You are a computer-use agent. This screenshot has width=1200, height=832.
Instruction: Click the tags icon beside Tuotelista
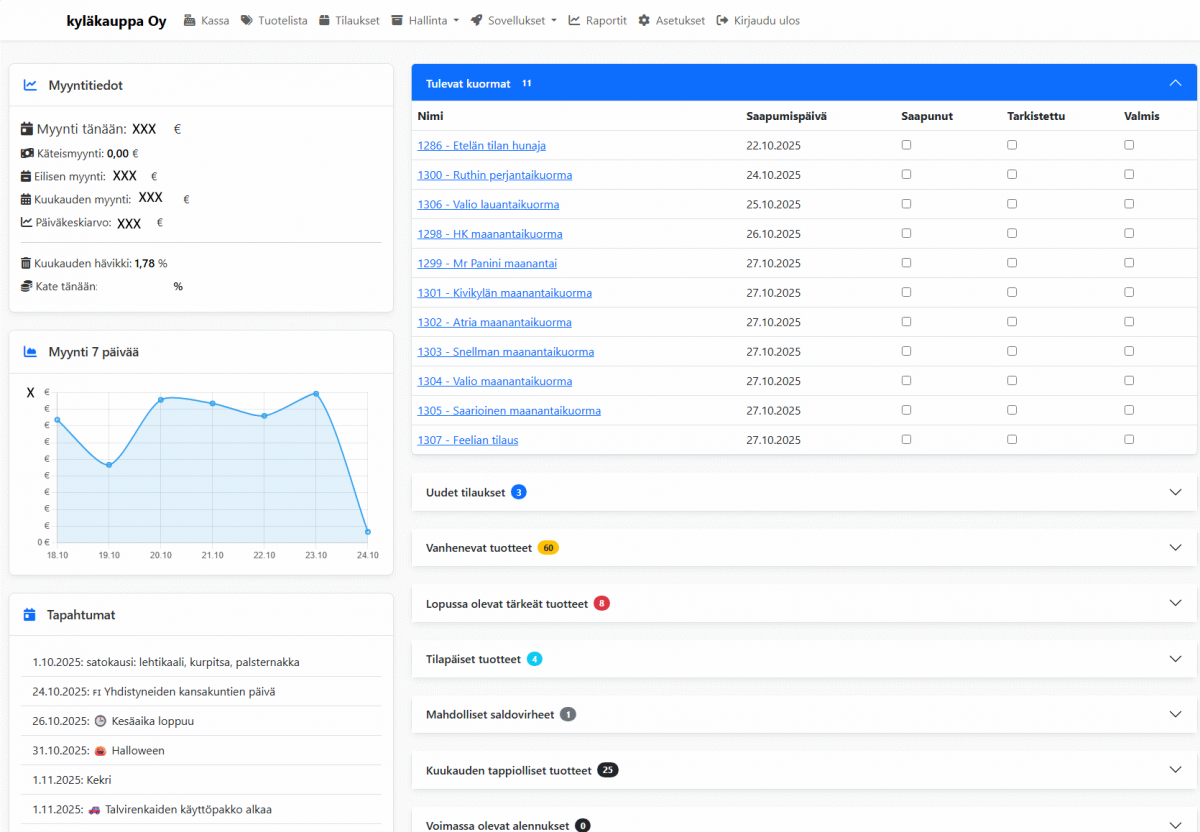coord(247,20)
